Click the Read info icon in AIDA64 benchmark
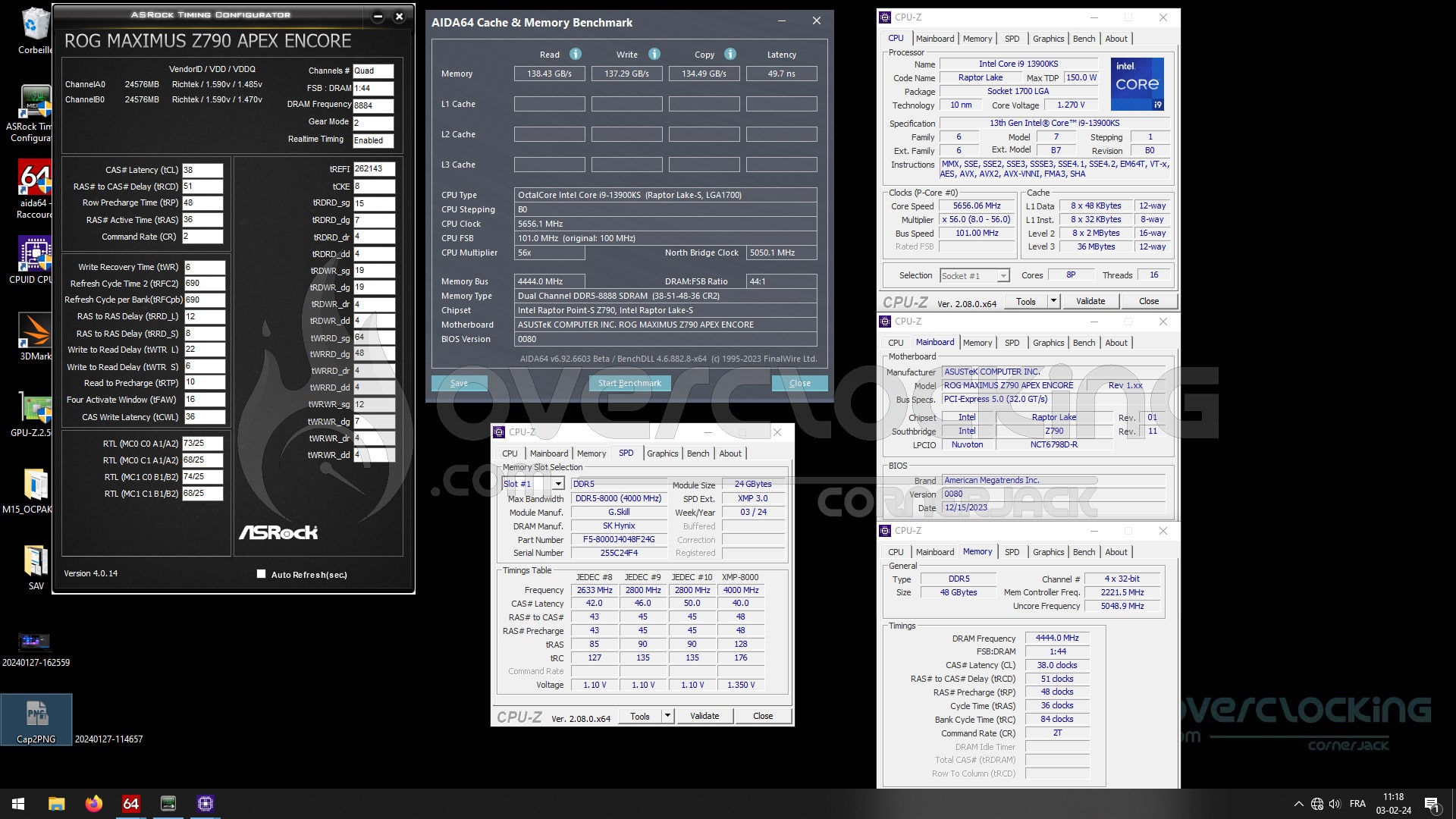This screenshot has width=1456, height=819. click(x=574, y=54)
